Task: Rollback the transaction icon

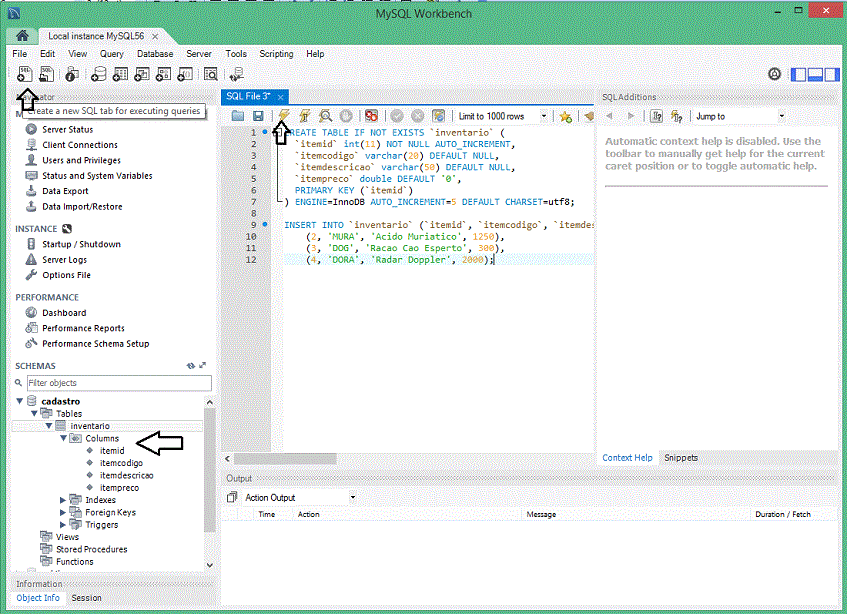Action: [x=418, y=116]
